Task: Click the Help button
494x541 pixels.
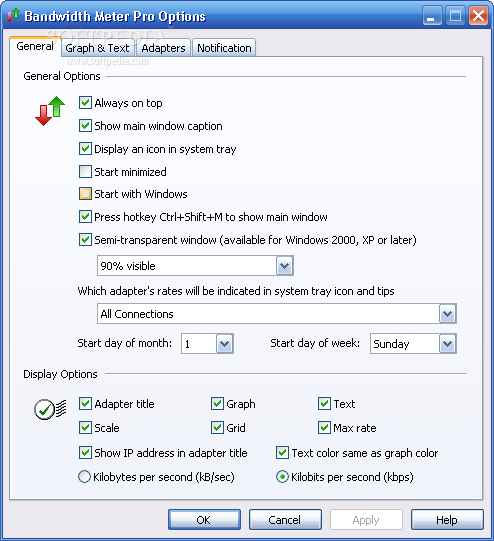Action: [x=447, y=520]
